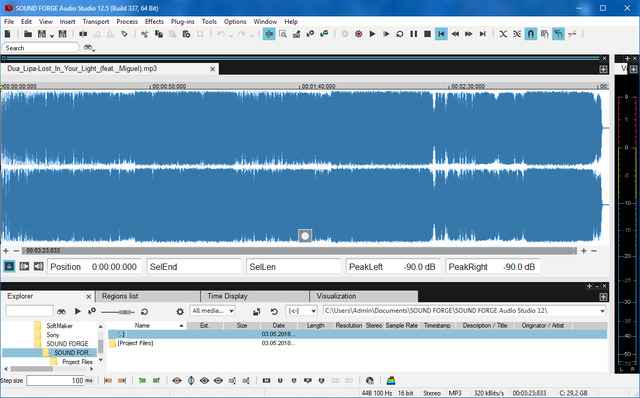Toggle the crossed red line icon in toolbar
640x398 pixels.
[572, 34]
